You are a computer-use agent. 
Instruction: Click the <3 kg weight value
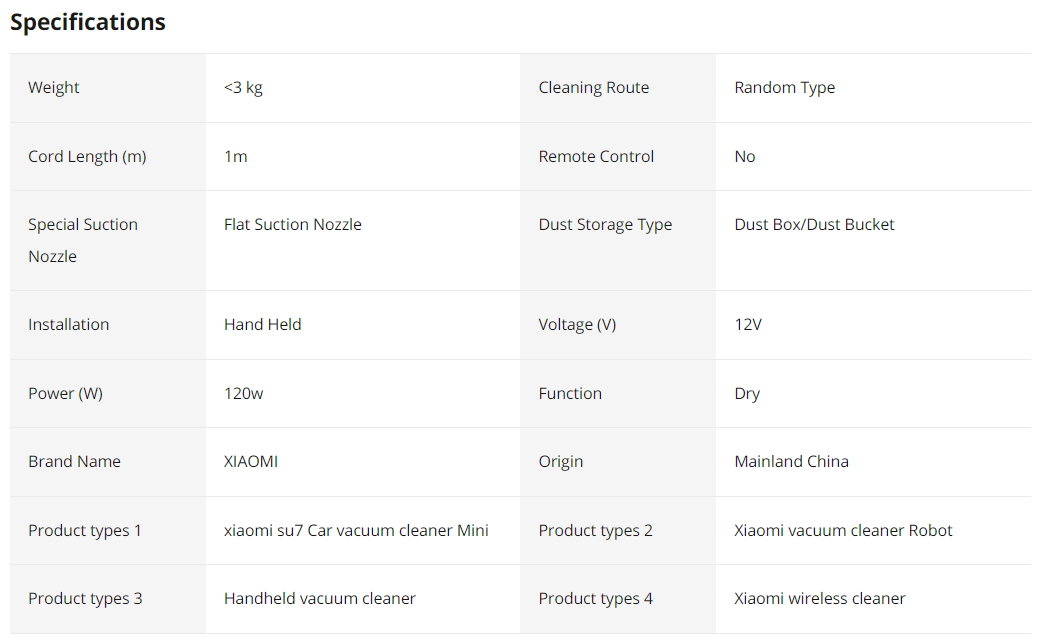tap(243, 88)
